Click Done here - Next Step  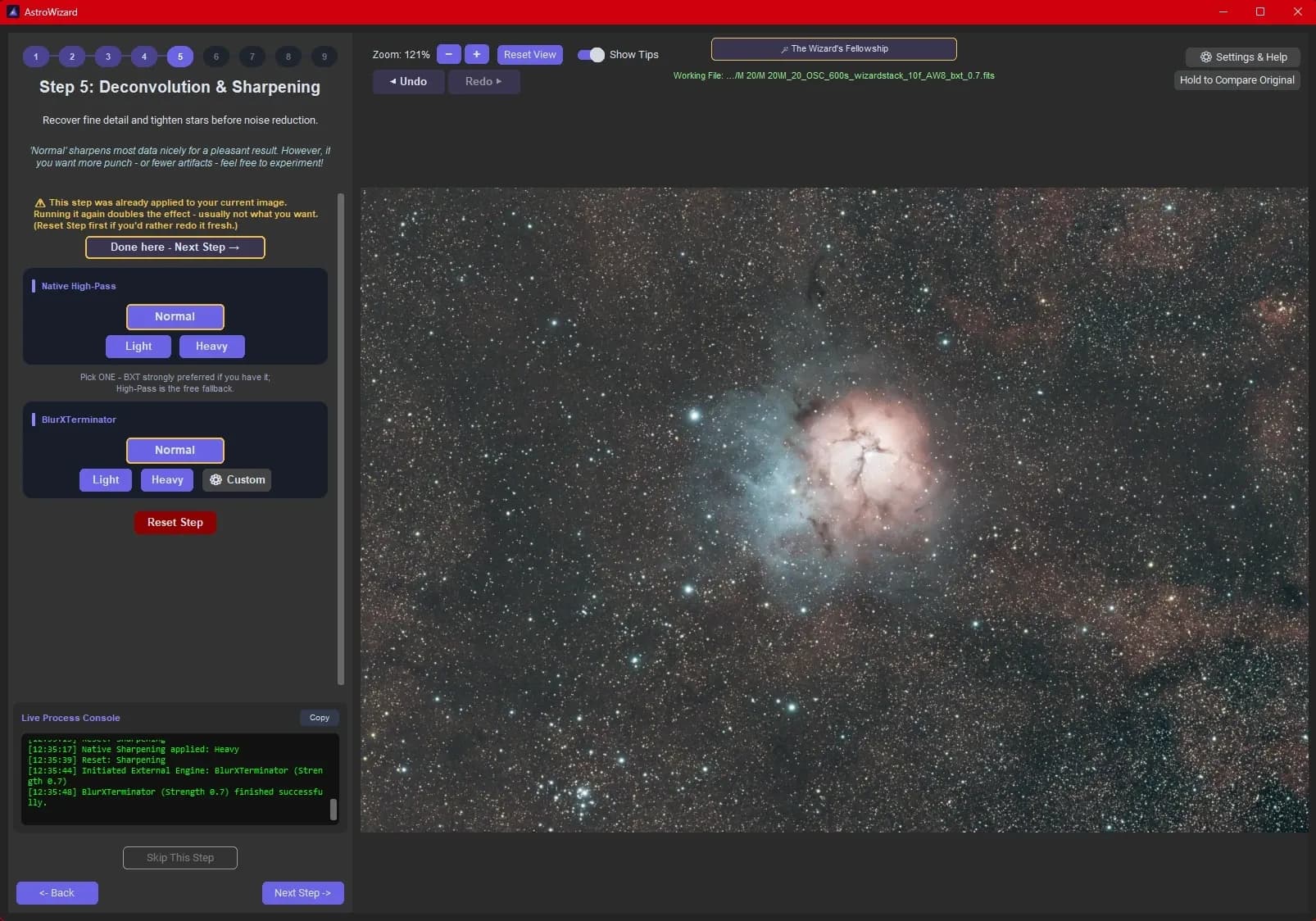point(175,247)
